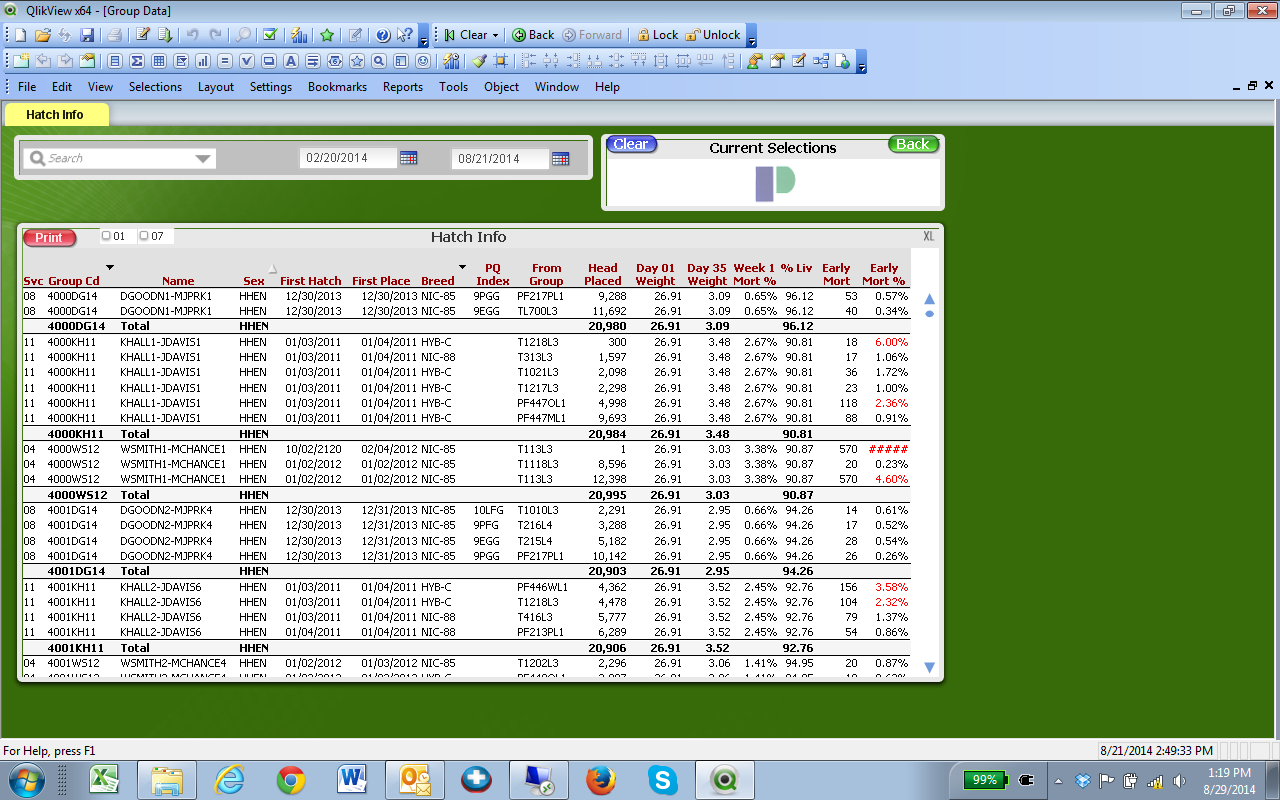Save the document using the floppy disk icon
The height and width of the screenshot is (800, 1280).
(87, 35)
